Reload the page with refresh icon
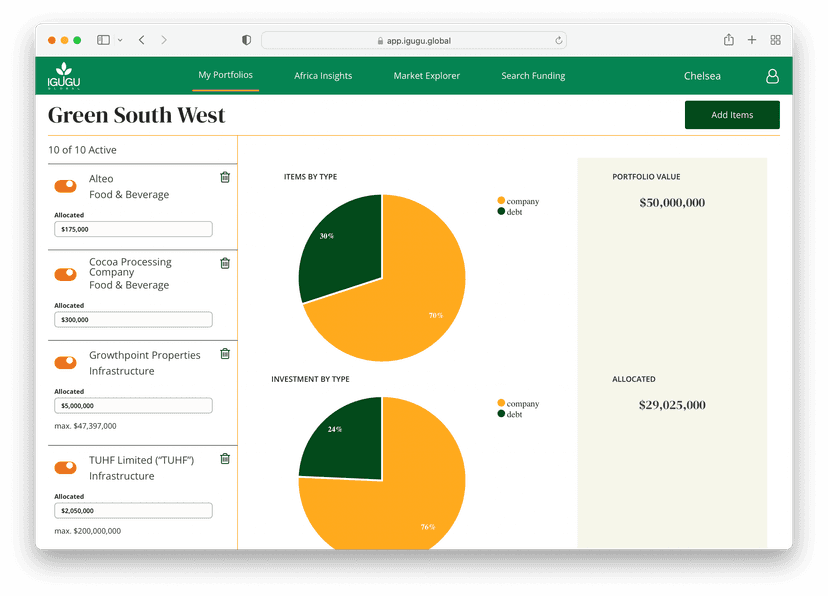The width and height of the screenshot is (828, 596). tap(559, 41)
